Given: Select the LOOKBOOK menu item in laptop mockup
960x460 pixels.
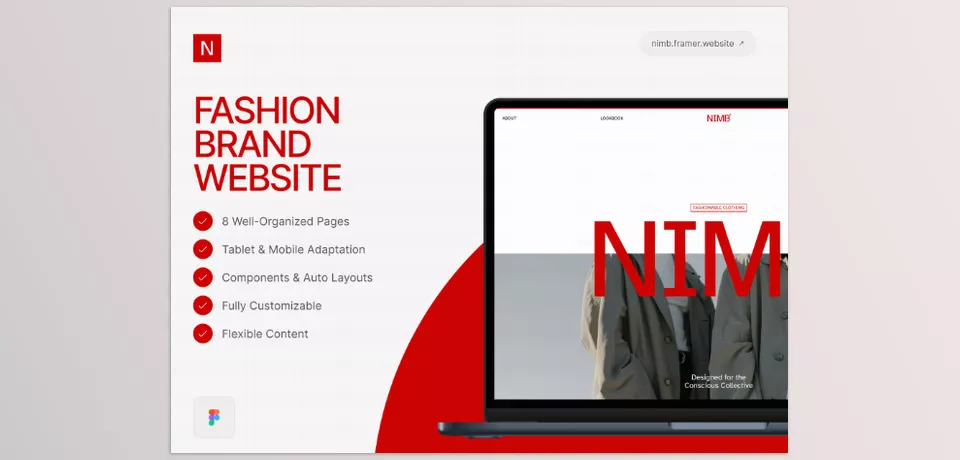Looking at the screenshot, I should [612, 118].
